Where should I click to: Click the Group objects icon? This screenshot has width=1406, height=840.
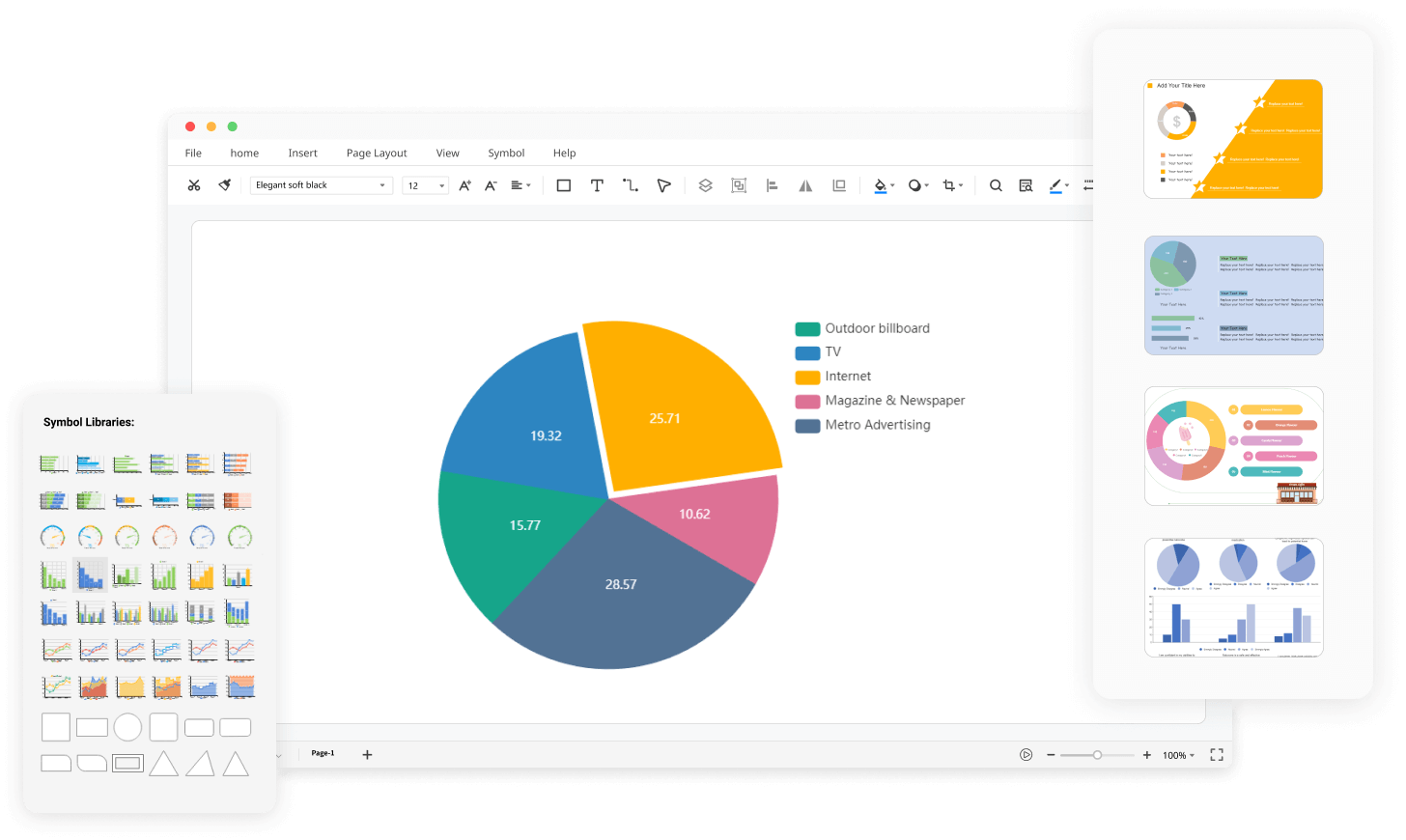pos(739,185)
